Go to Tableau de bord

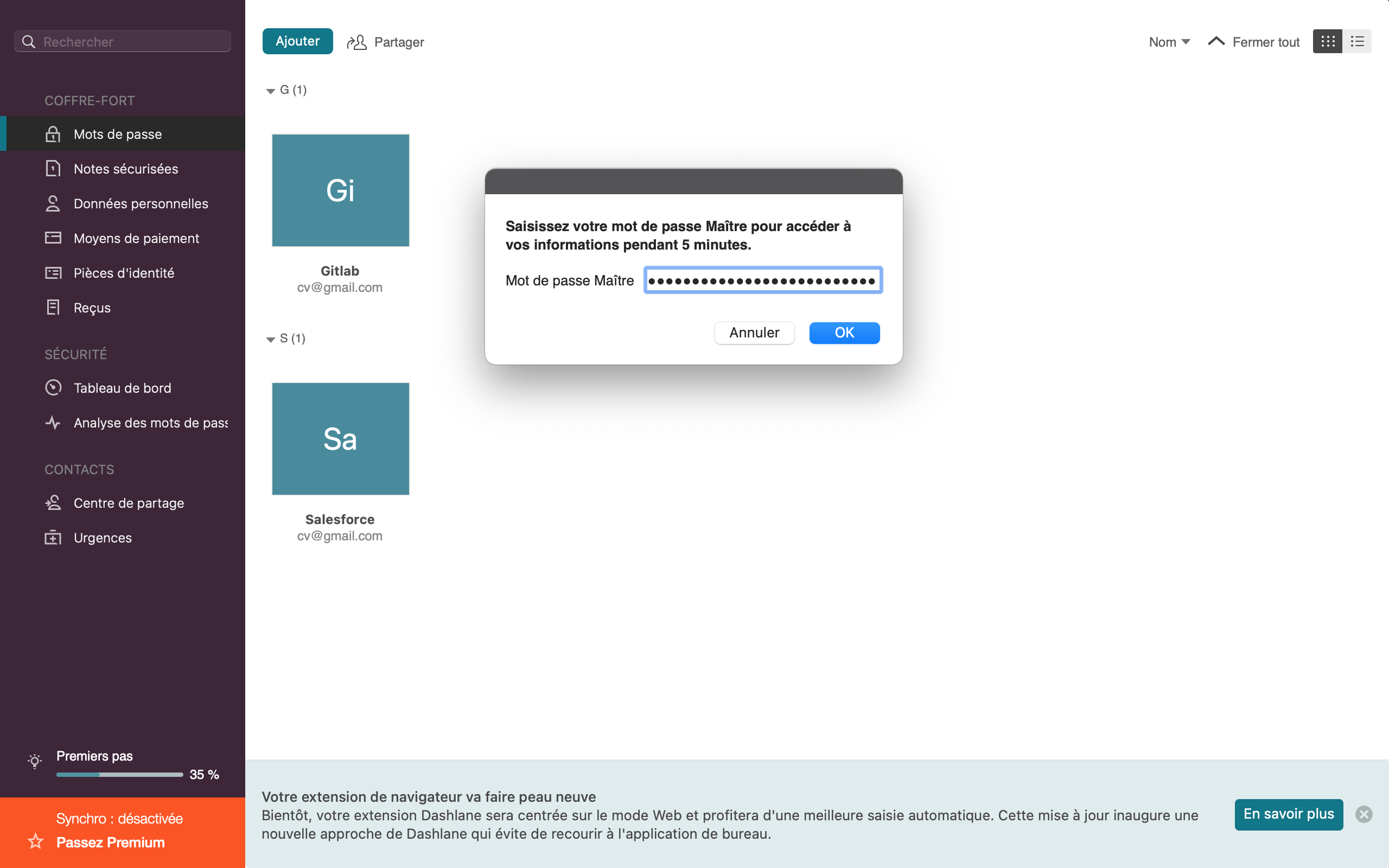coord(122,387)
